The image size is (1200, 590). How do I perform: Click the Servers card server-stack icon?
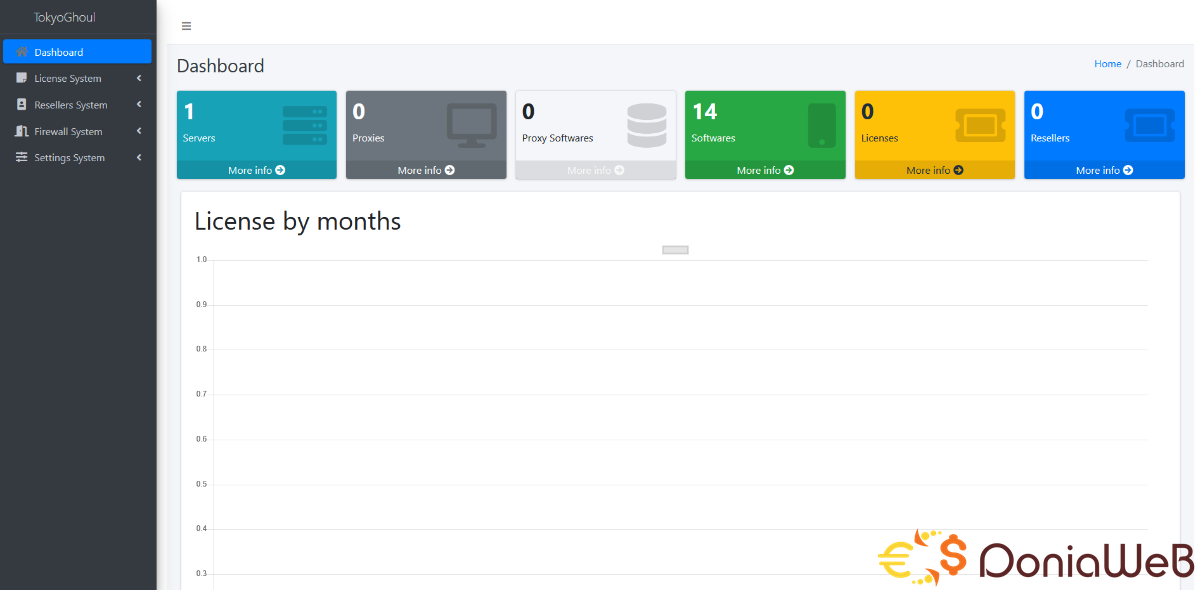304,126
